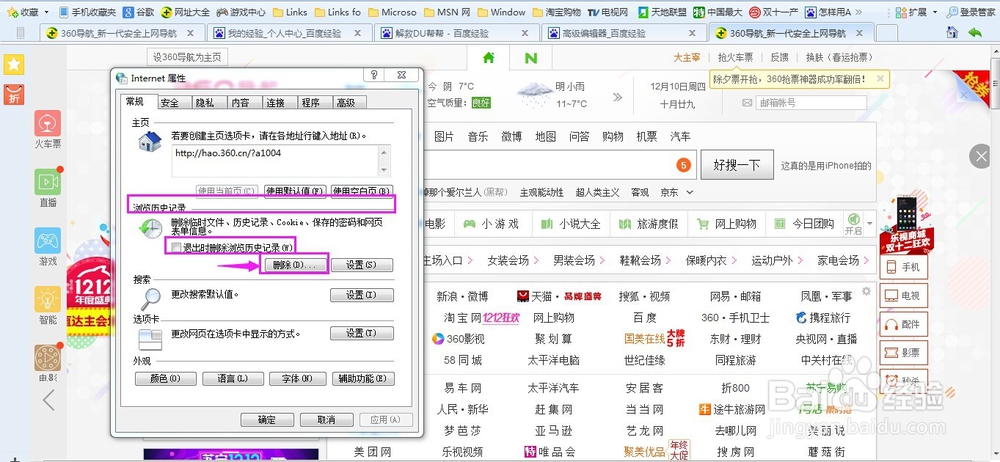Open the 淘宝购物 bookmark folder

click(x=555, y=12)
